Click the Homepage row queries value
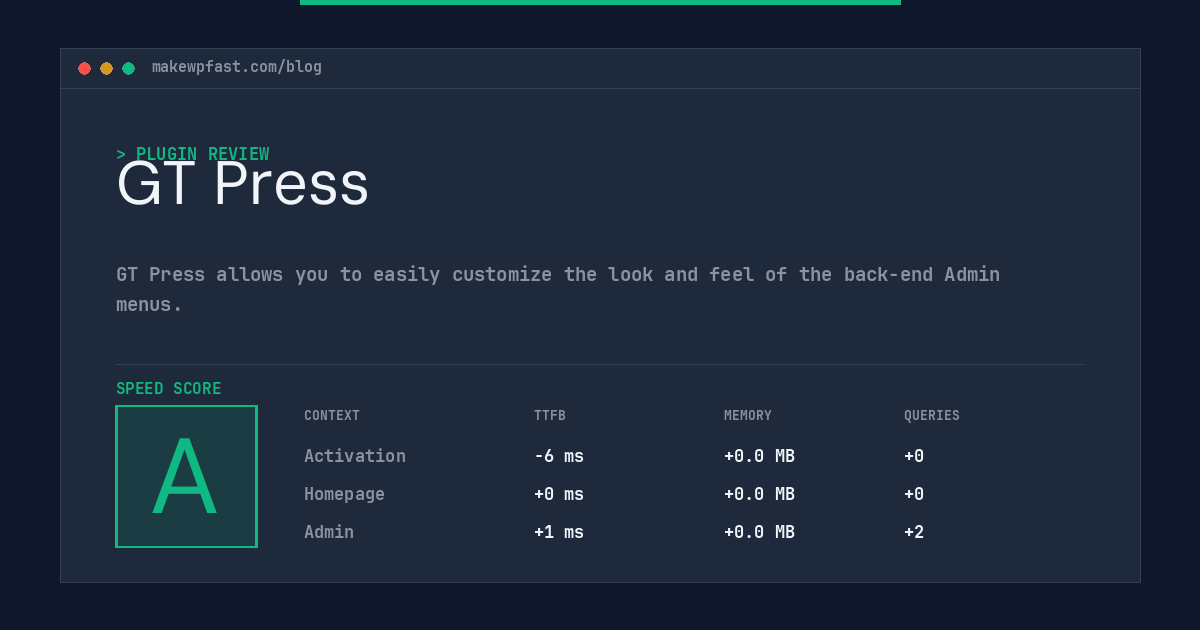The height and width of the screenshot is (630, 1200). click(914, 494)
